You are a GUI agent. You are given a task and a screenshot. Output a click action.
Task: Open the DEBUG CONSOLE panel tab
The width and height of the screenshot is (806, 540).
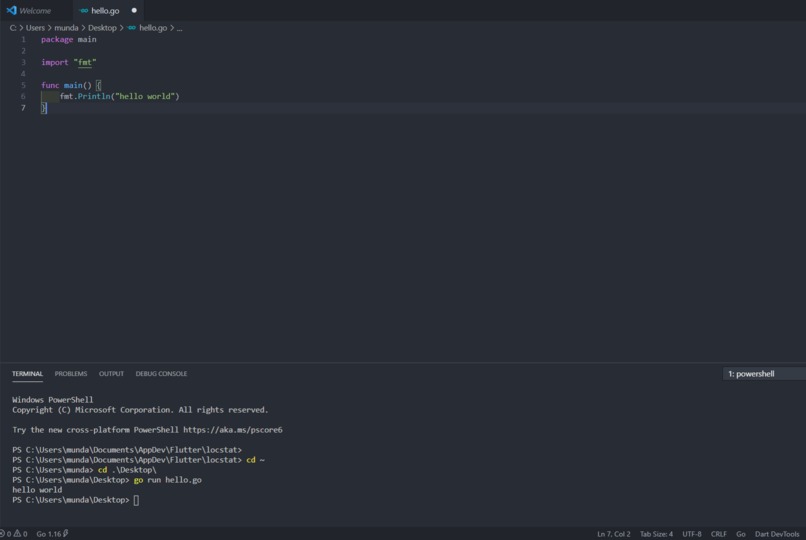pos(161,374)
